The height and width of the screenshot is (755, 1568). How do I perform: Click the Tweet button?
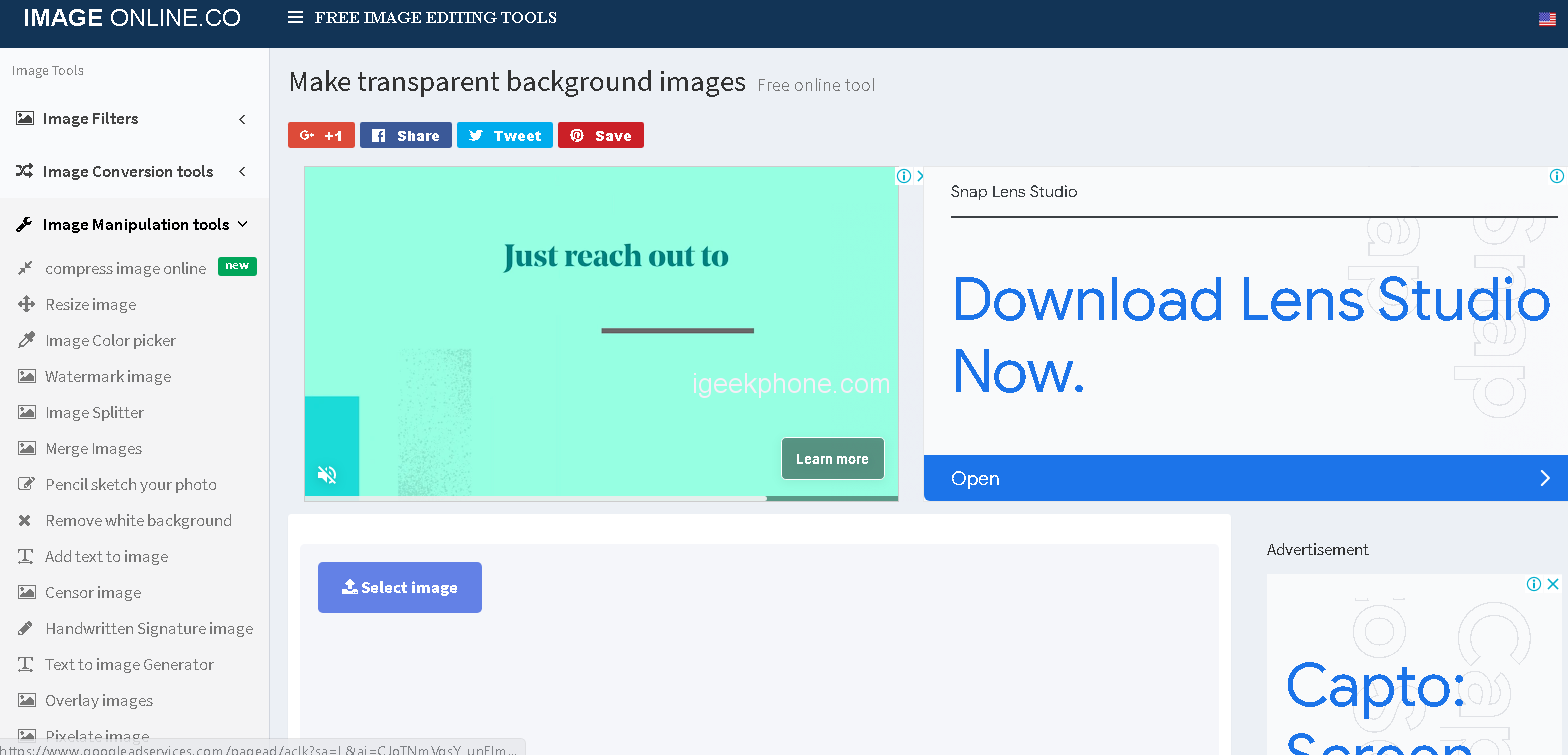point(504,136)
